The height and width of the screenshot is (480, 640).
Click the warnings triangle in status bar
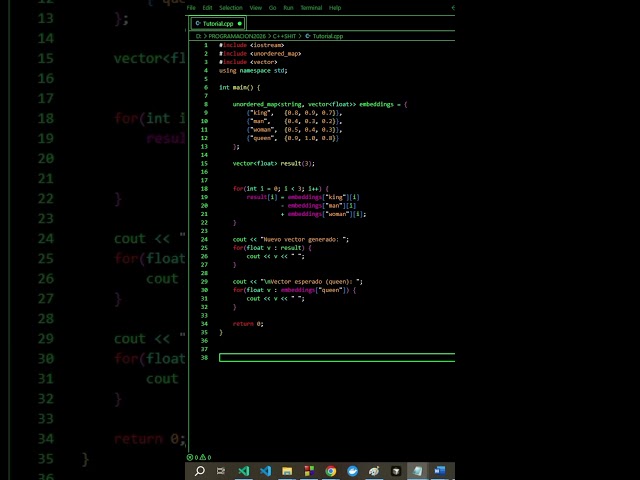pos(205,457)
